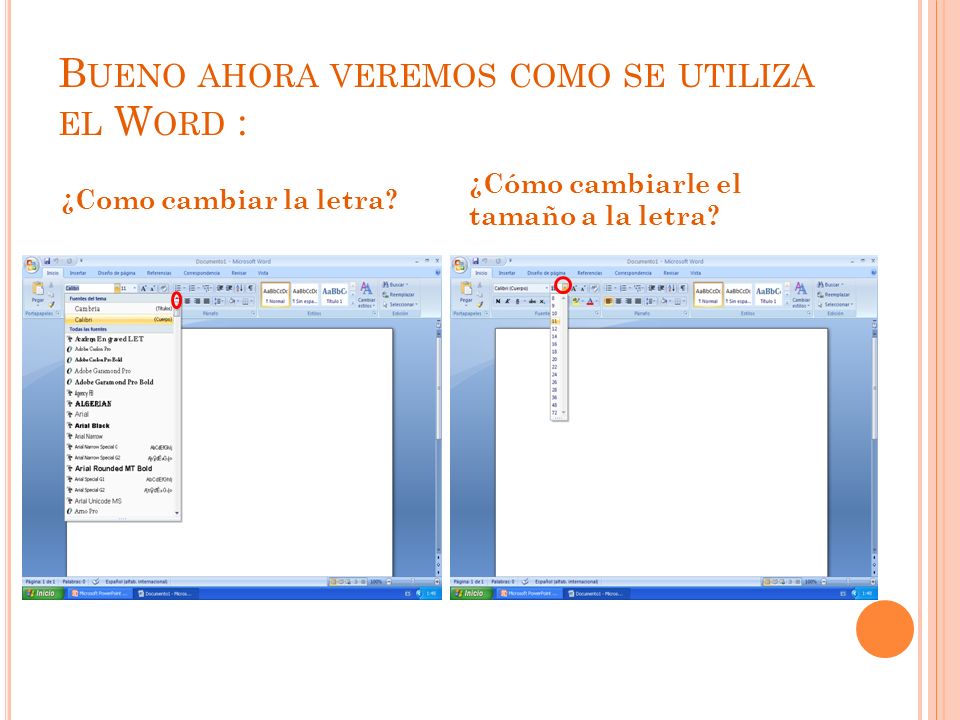Screen dimensions: 960x720
Task: Click the Office button in the font-list Word window
Action: pos(32,265)
